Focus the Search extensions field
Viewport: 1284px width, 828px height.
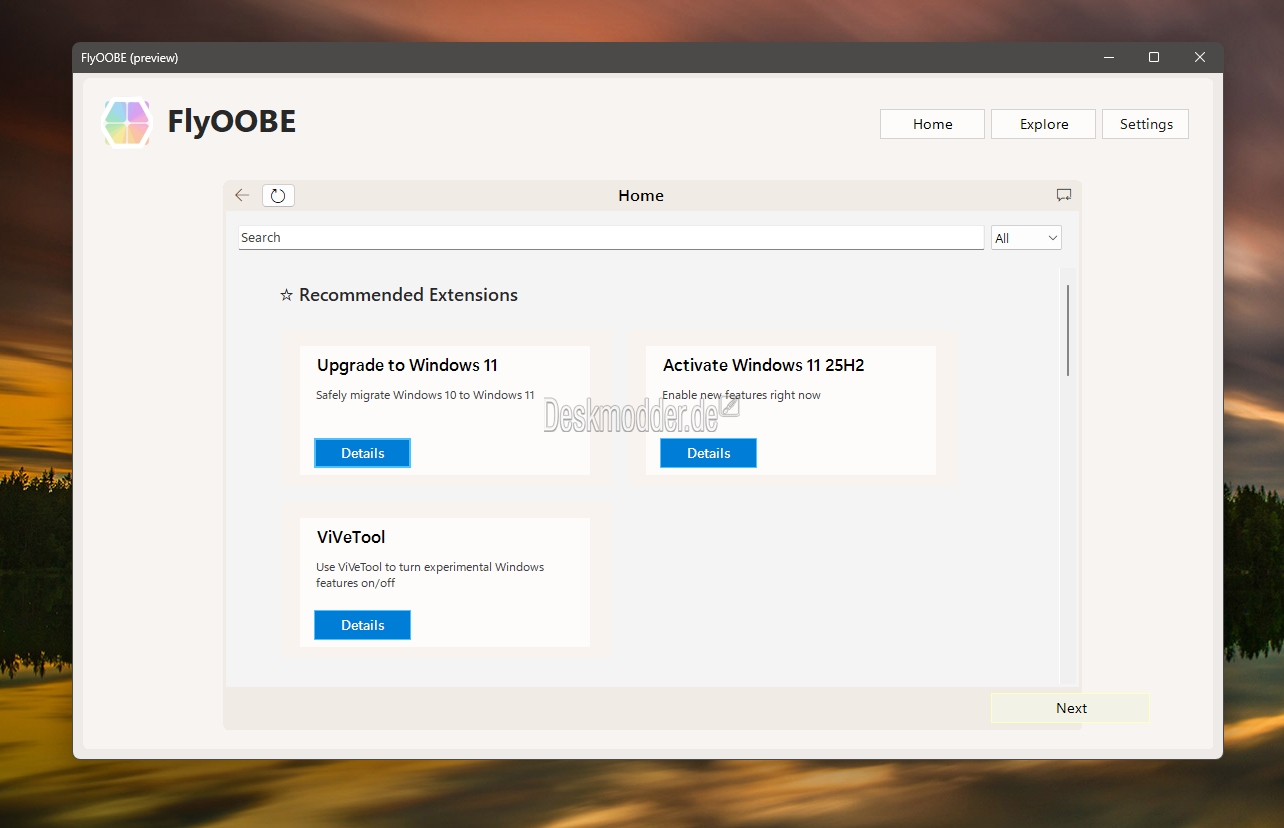click(x=610, y=238)
